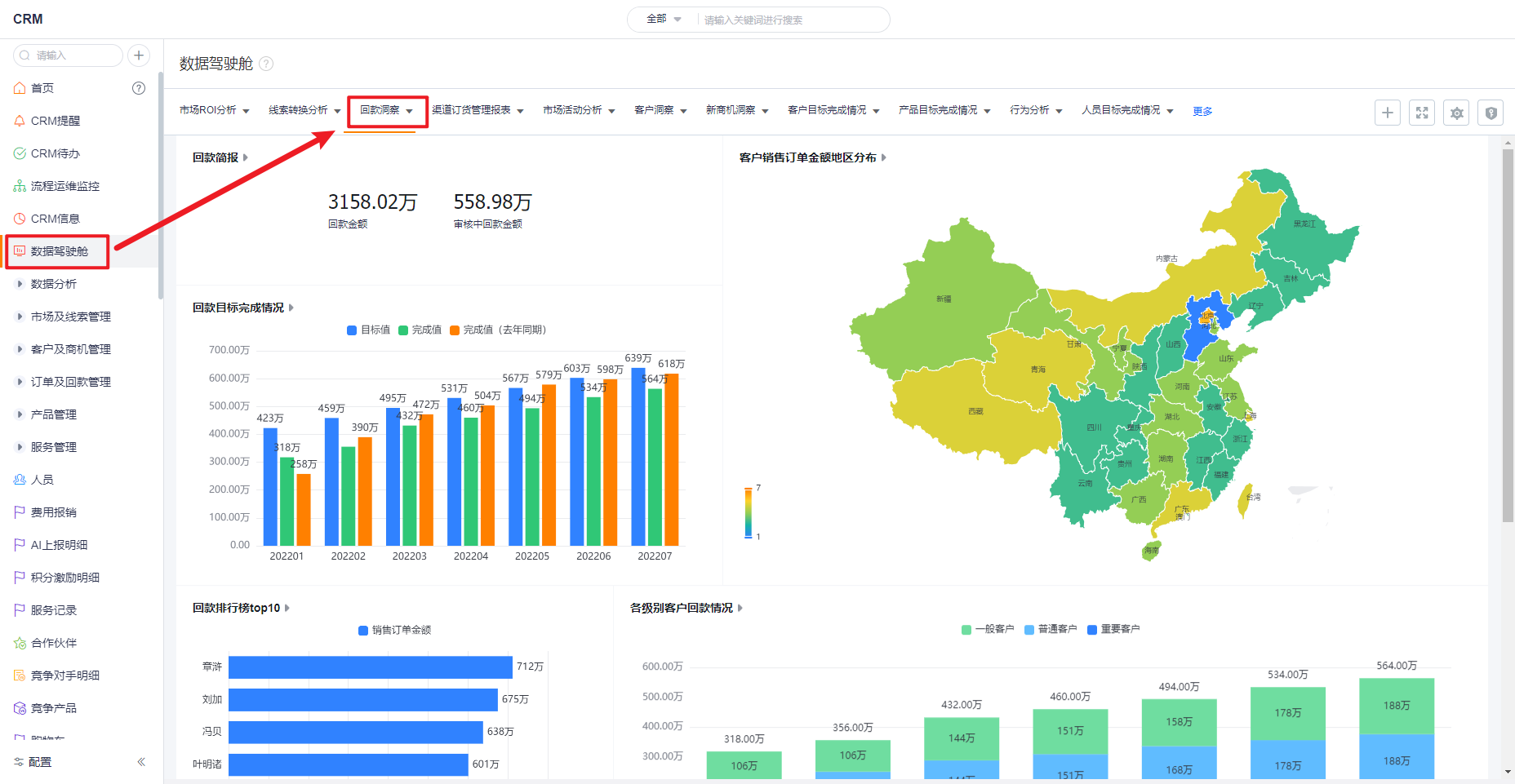Image resolution: width=1515 pixels, height=784 pixels.
Task: Open 费用报销 flag icon
Action: [x=20, y=512]
